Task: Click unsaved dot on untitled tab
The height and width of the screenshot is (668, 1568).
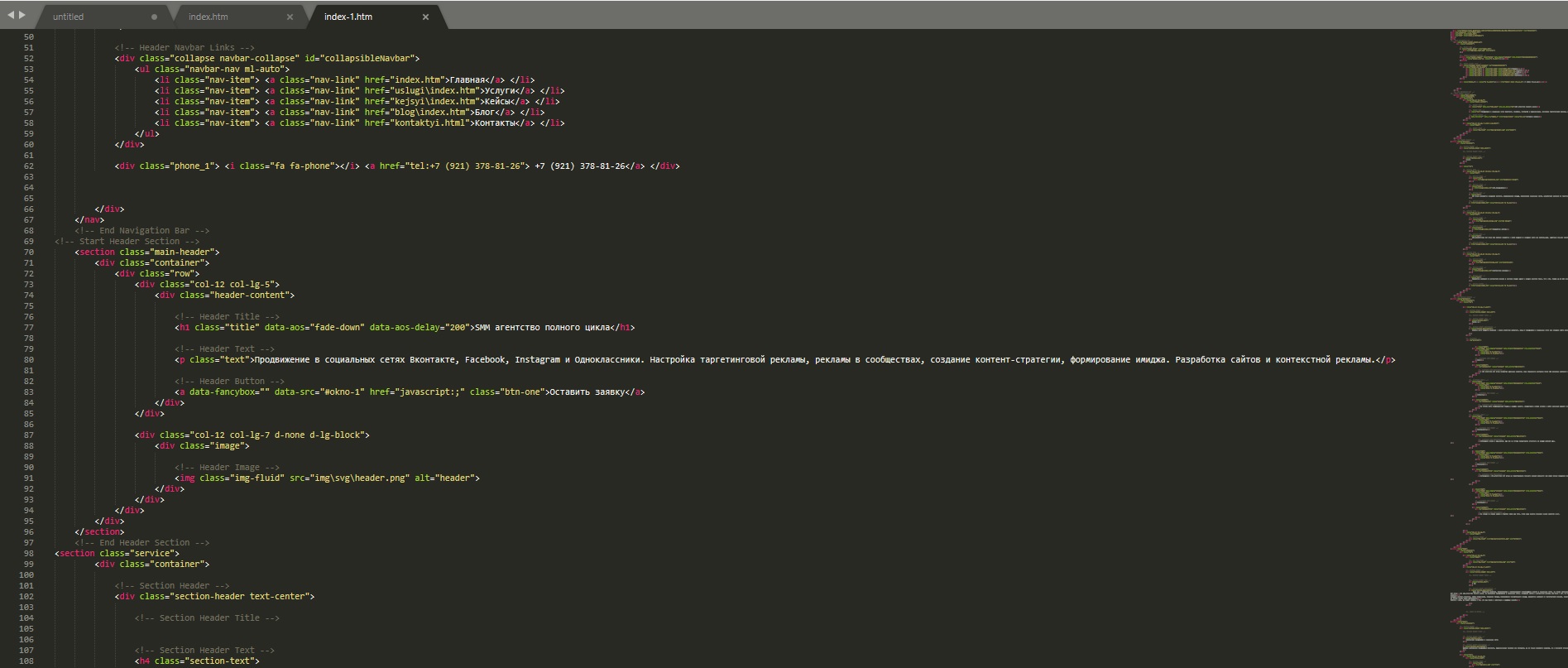Action: 154,17
